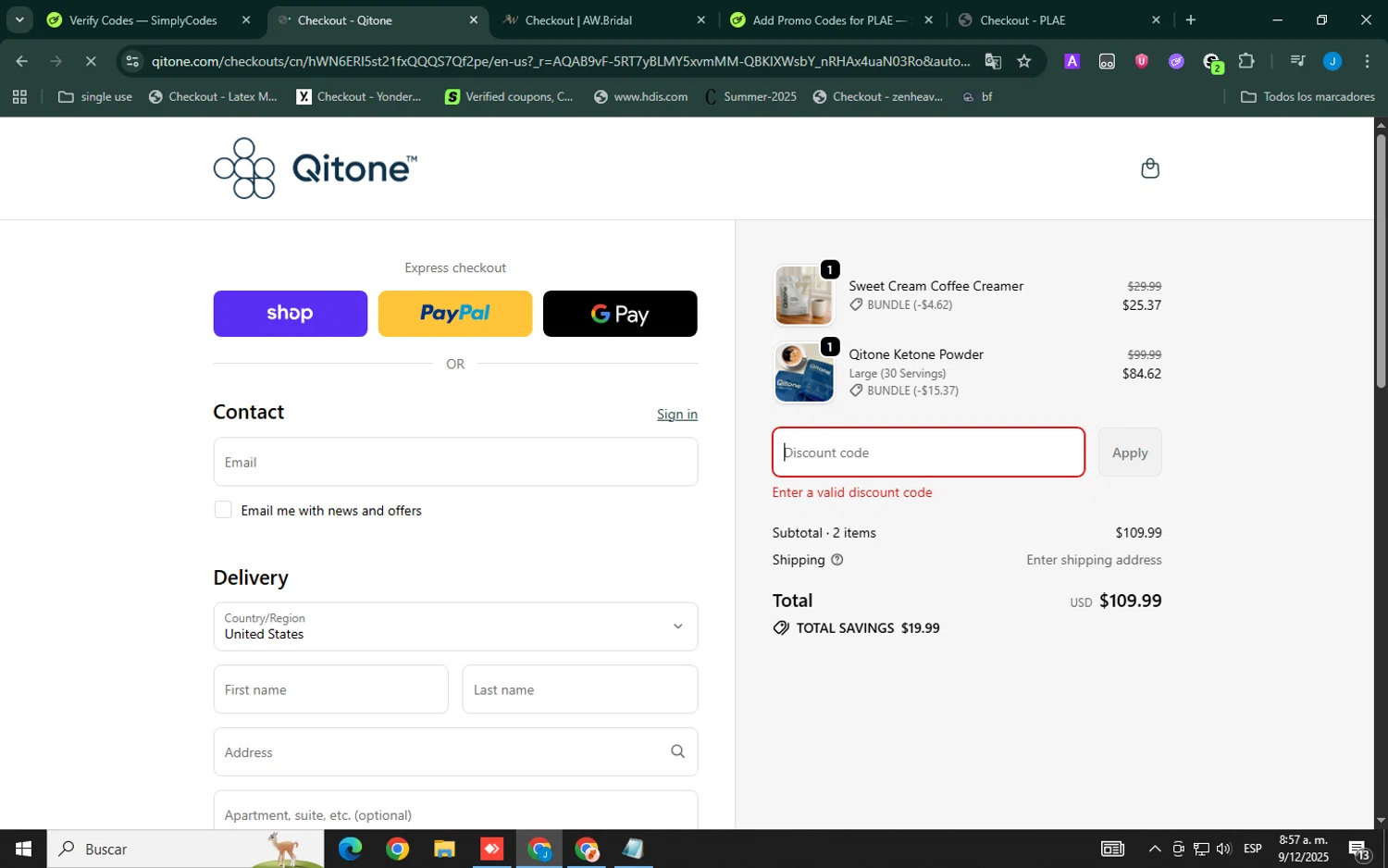
Task: Switch to Add Promo Codes for PLAE tab
Action: tap(831, 19)
